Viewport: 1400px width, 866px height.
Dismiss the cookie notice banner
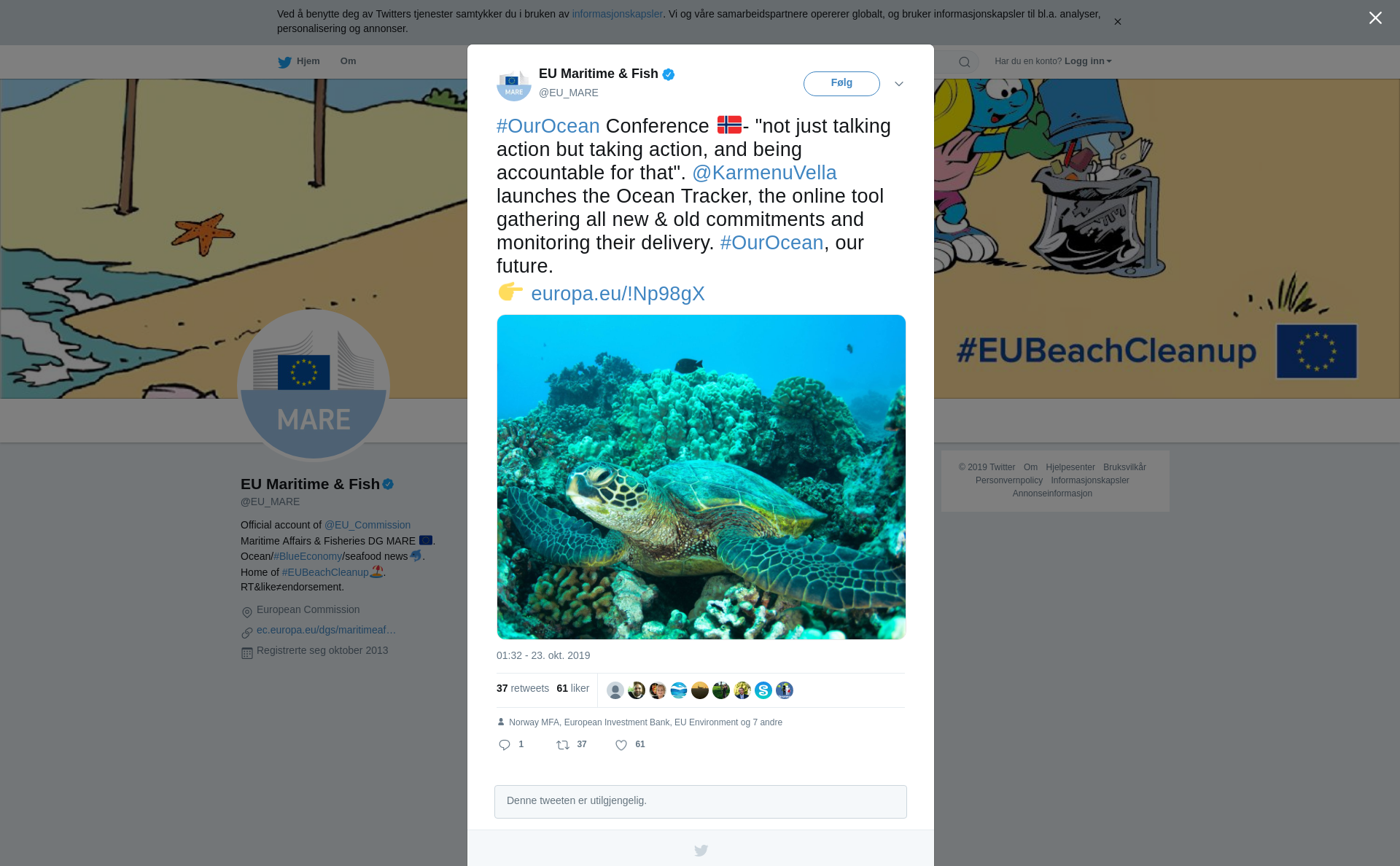pyautogui.click(x=1117, y=22)
